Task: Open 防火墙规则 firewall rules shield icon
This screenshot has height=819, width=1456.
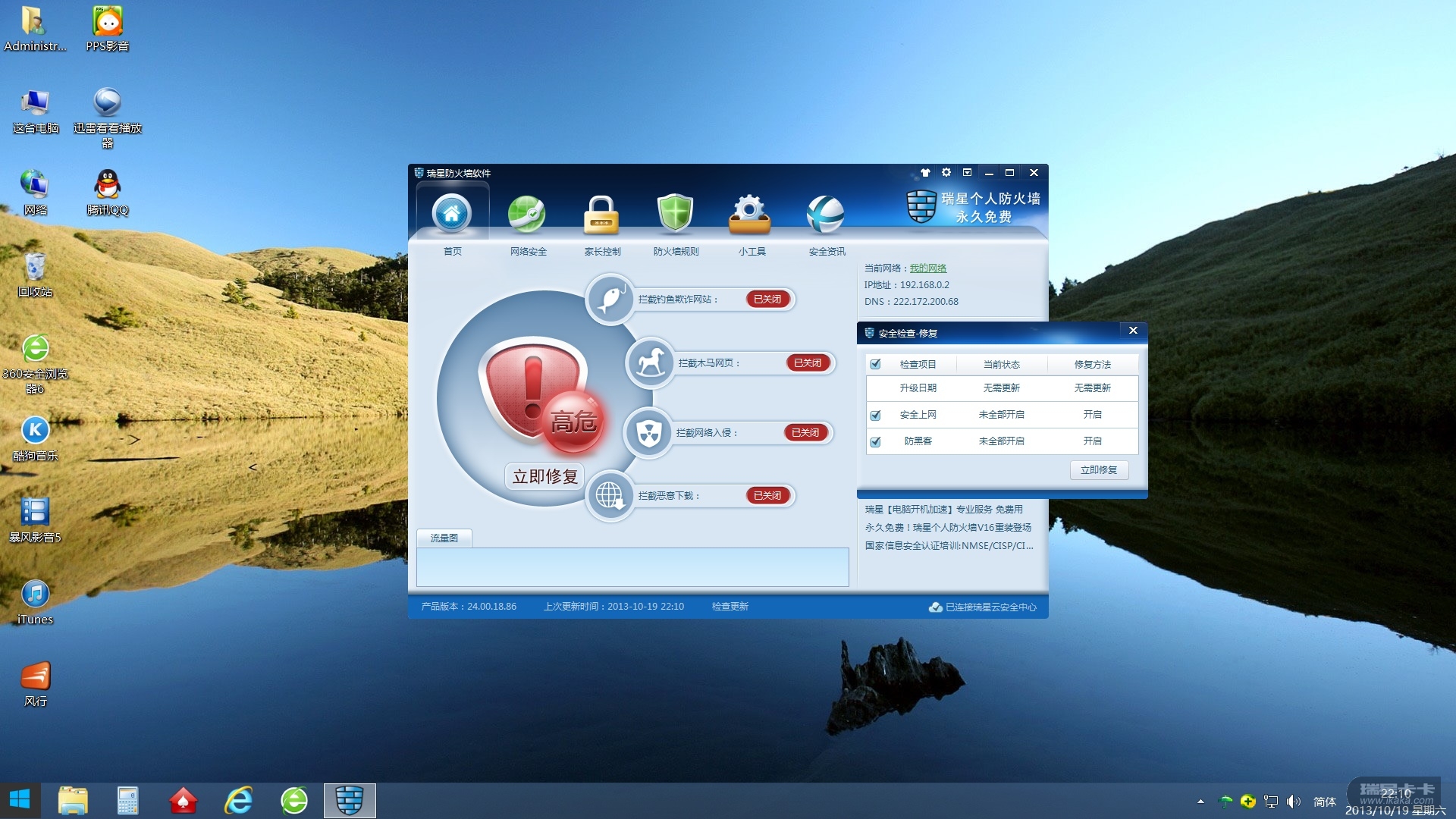Action: [675, 215]
